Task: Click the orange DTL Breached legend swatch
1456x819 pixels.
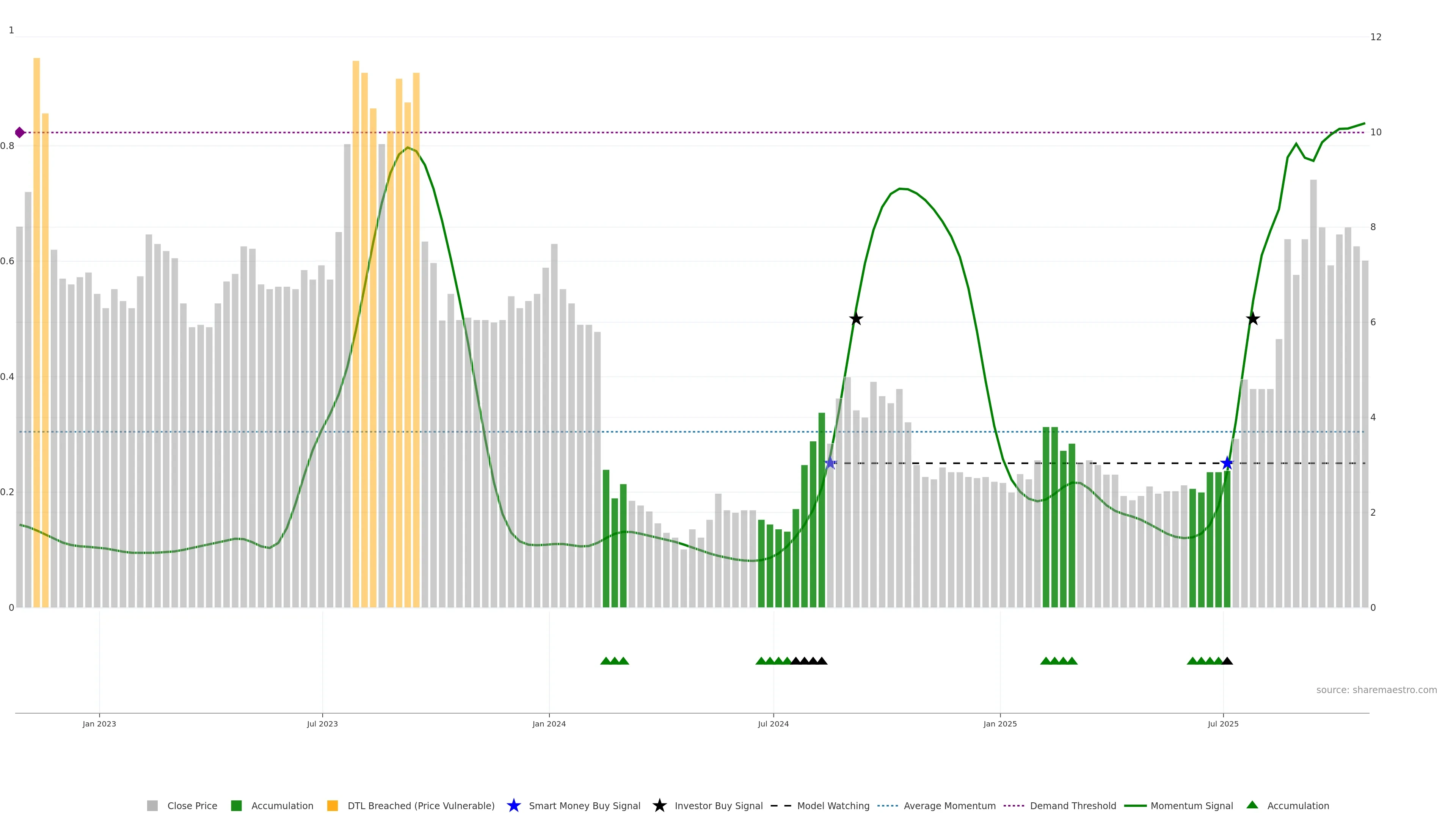Action: tap(333, 805)
